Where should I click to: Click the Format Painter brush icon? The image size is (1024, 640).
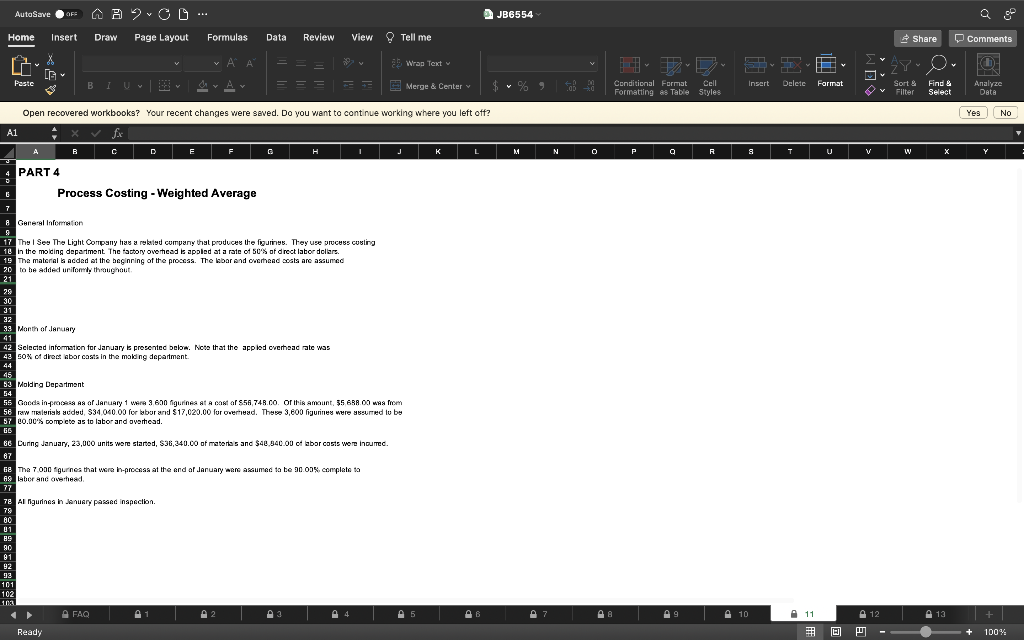click(x=50, y=89)
